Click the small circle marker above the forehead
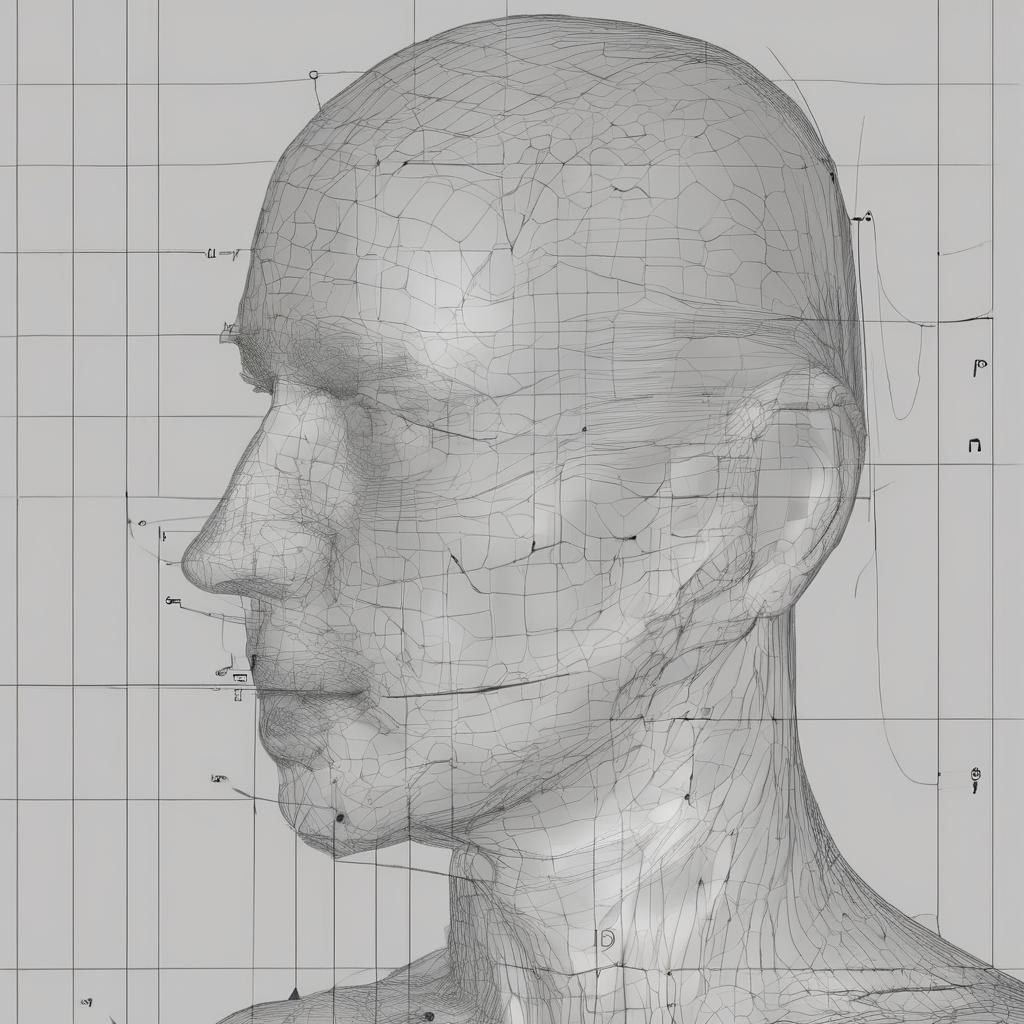1024x1024 pixels. click(x=314, y=74)
